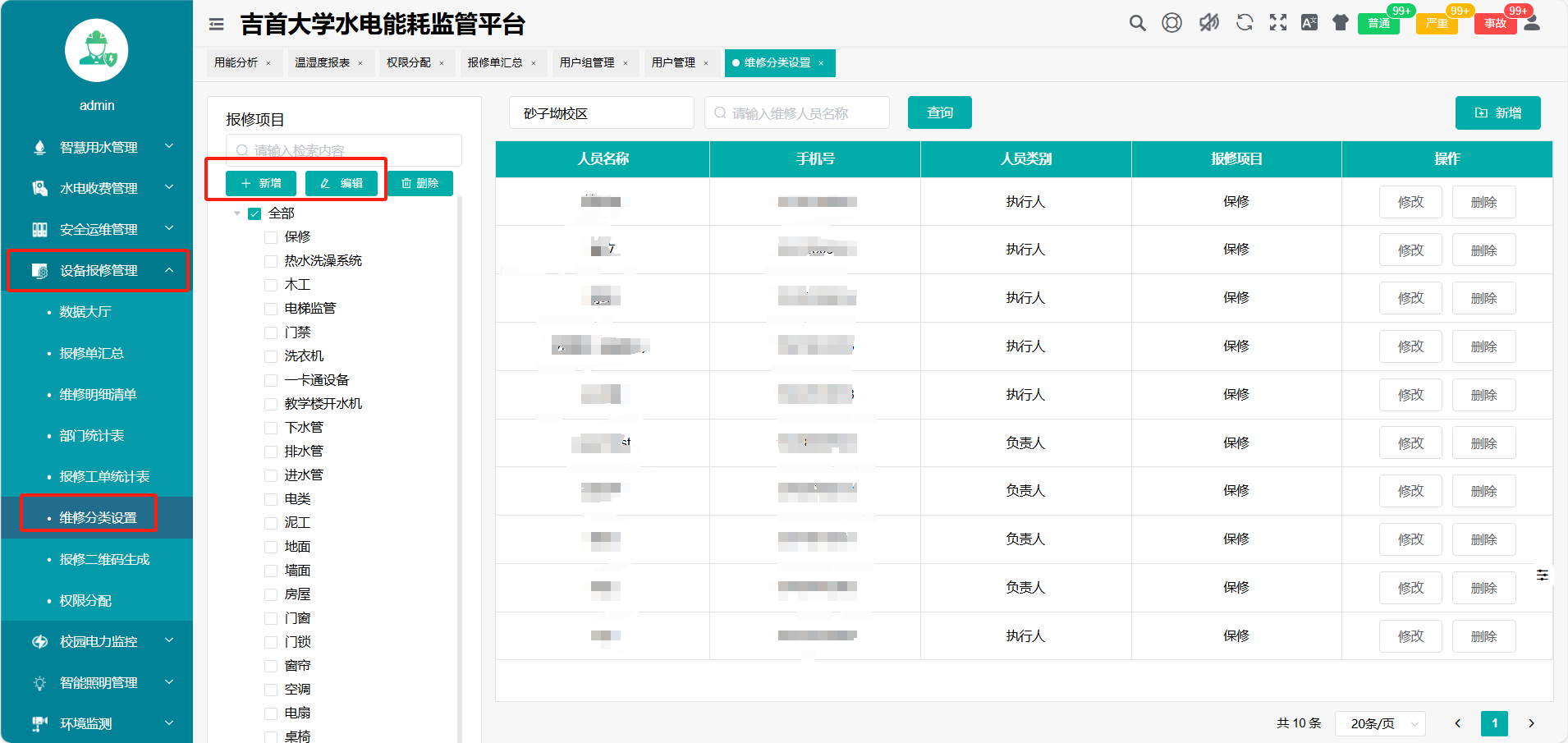The image size is (1568, 743).
Task: Open theme settings via the shirt icon
Action: (x=1341, y=23)
